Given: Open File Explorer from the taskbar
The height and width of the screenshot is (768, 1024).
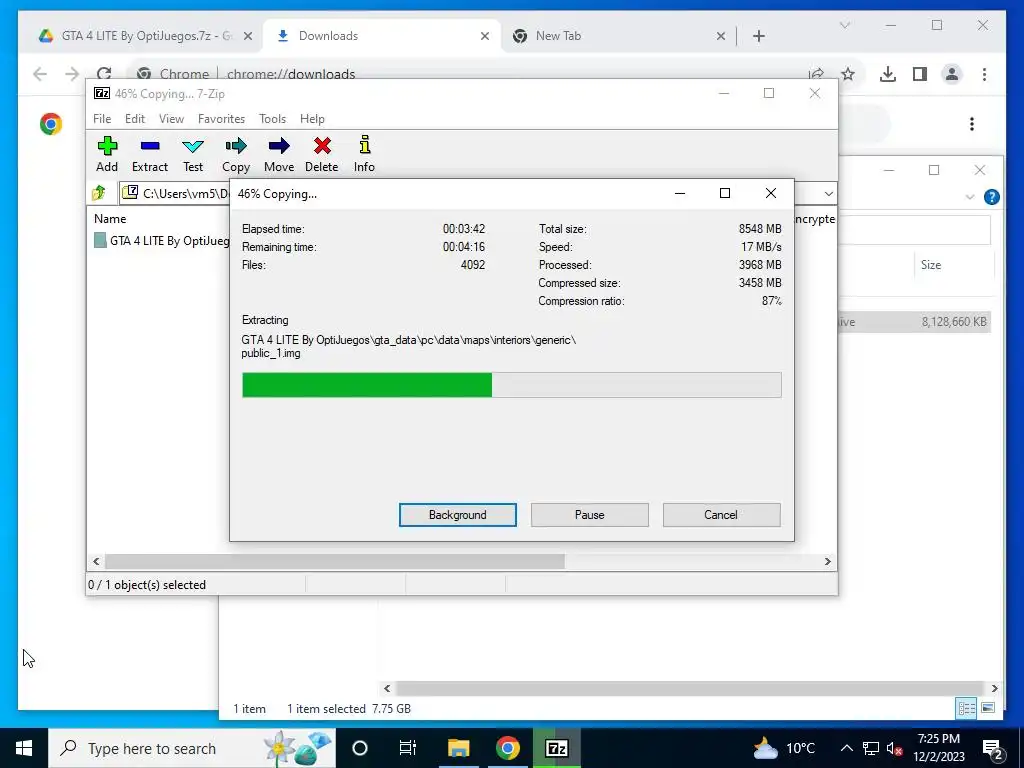Looking at the screenshot, I should click(458, 748).
